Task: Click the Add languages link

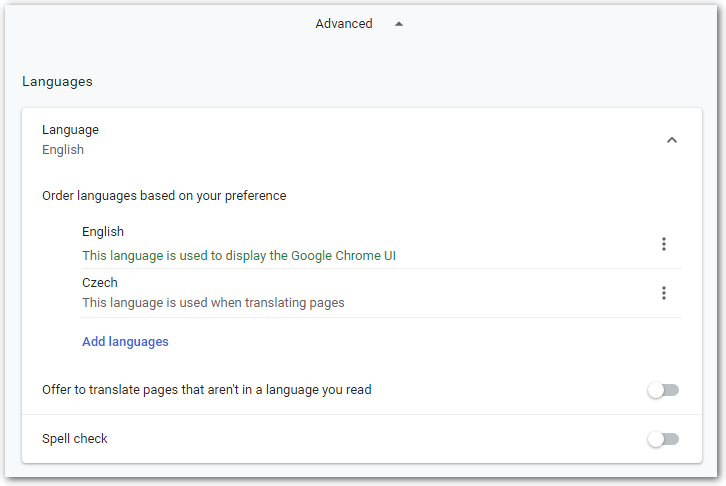Action: pos(125,342)
